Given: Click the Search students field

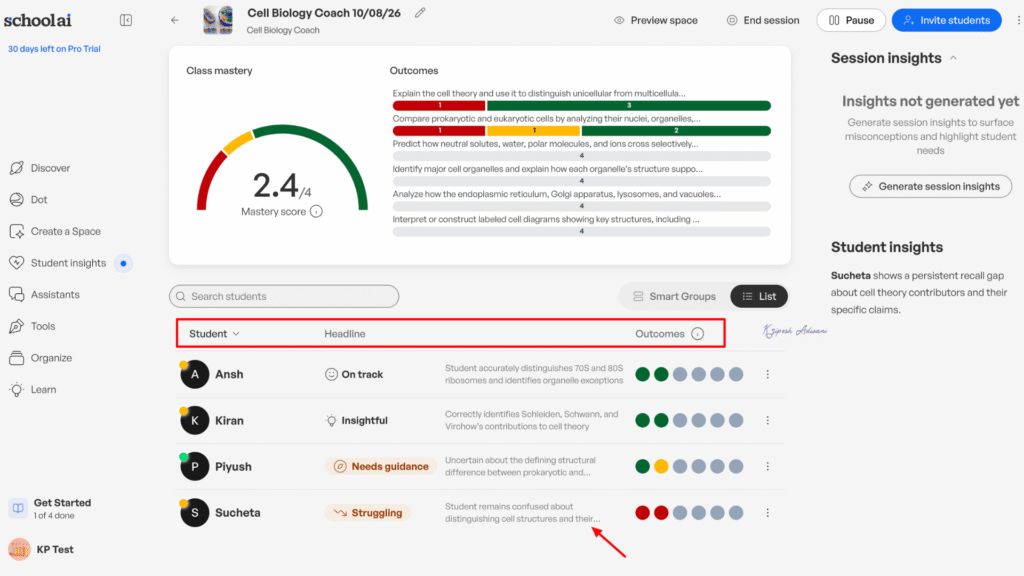Looking at the screenshot, I should (x=283, y=296).
